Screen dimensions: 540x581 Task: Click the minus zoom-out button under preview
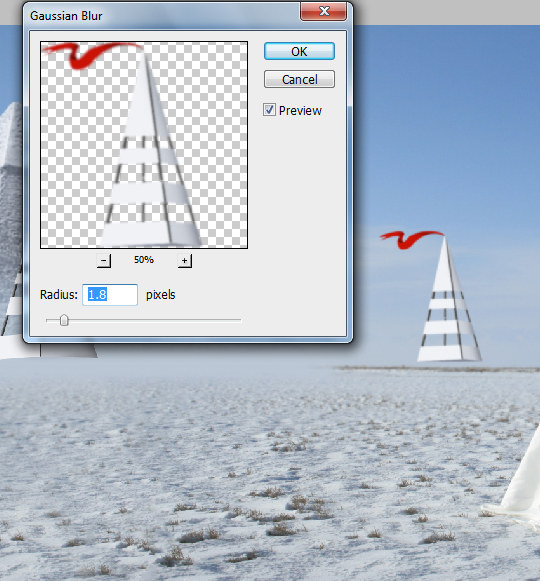click(x=104, y=260)
